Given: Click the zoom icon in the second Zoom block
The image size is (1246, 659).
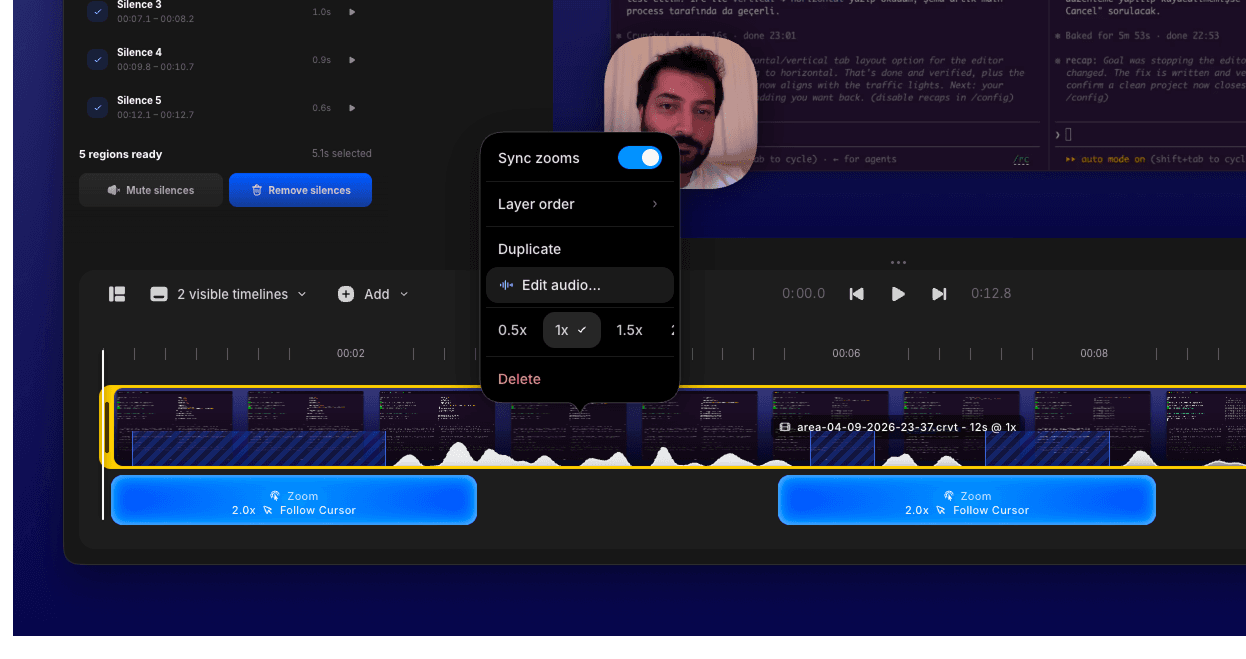Looking at the screenshot, I should tap(948, 496).
